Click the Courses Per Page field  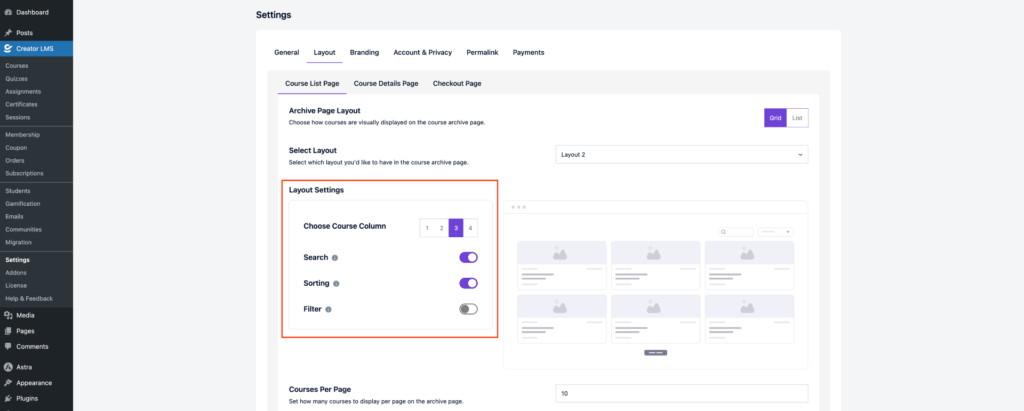point(681,394)
